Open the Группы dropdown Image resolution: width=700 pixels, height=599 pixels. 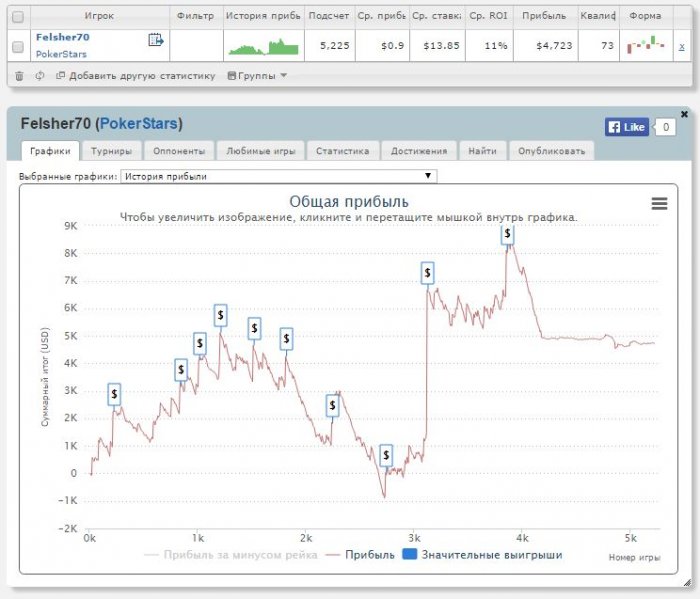pos(257,76)
